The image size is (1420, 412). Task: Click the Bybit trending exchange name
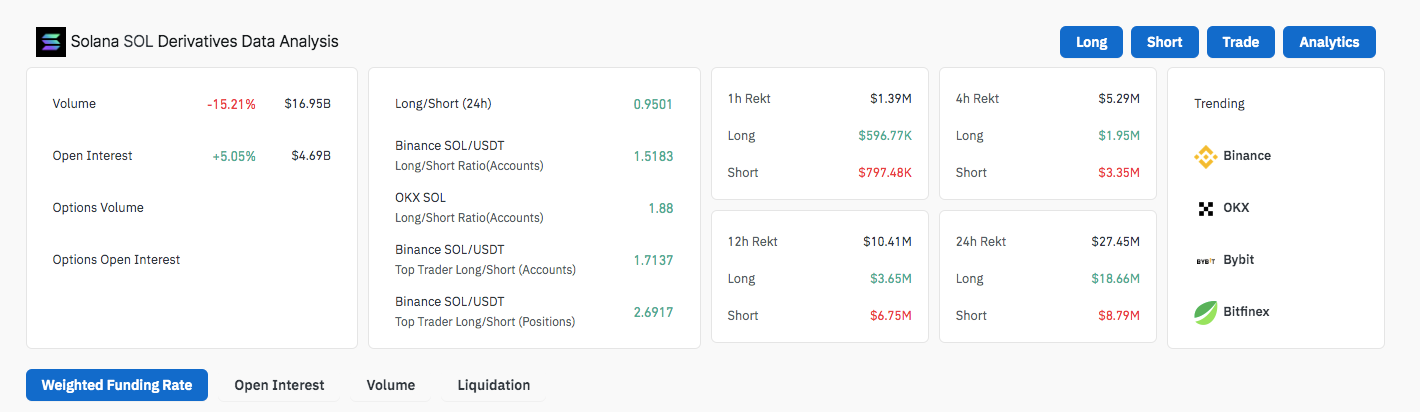coord(1238,260)
